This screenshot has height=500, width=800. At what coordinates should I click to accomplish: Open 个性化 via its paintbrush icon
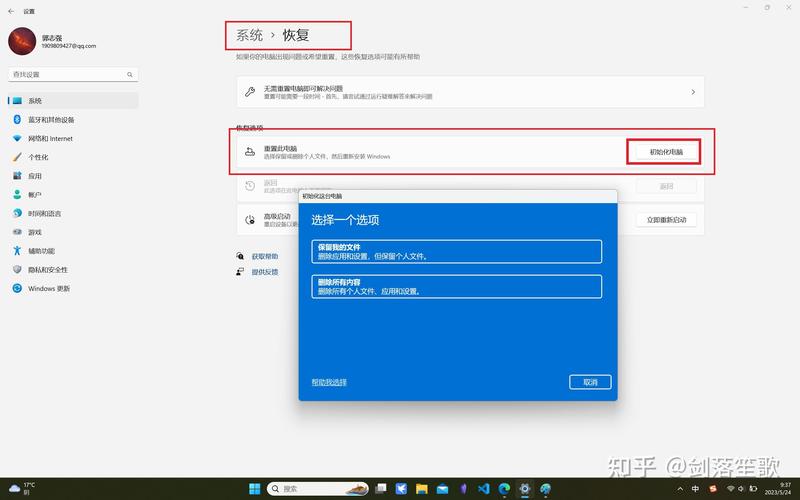pyautogui.click(x=17, y=157)
